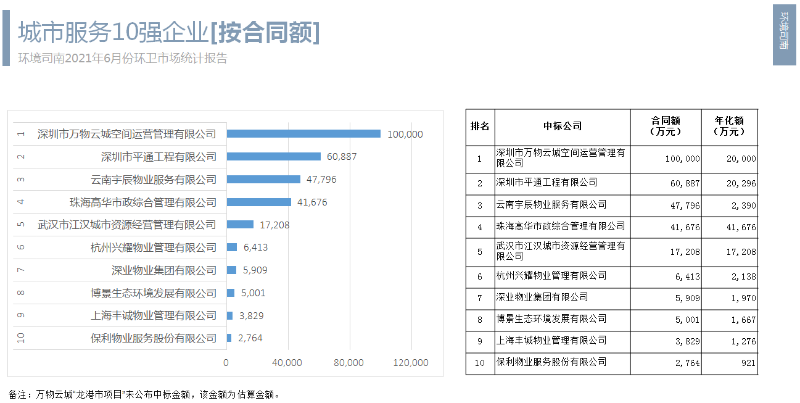Screen dimensions: 800x403
Task: Click table cell 珠海高华市政综合管理有限公司
Action: (560, 225)
